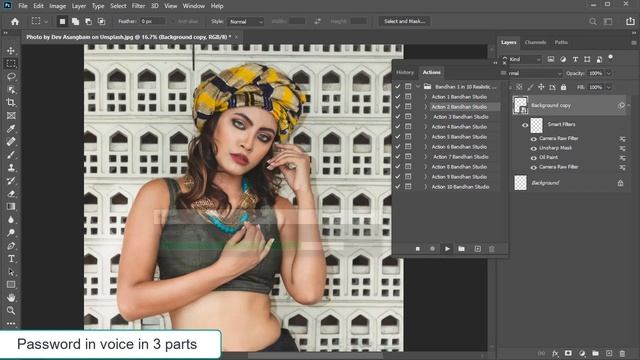
Task: Switch to the Paths tab
Action: pyautogui.click(x=561, y=42)
